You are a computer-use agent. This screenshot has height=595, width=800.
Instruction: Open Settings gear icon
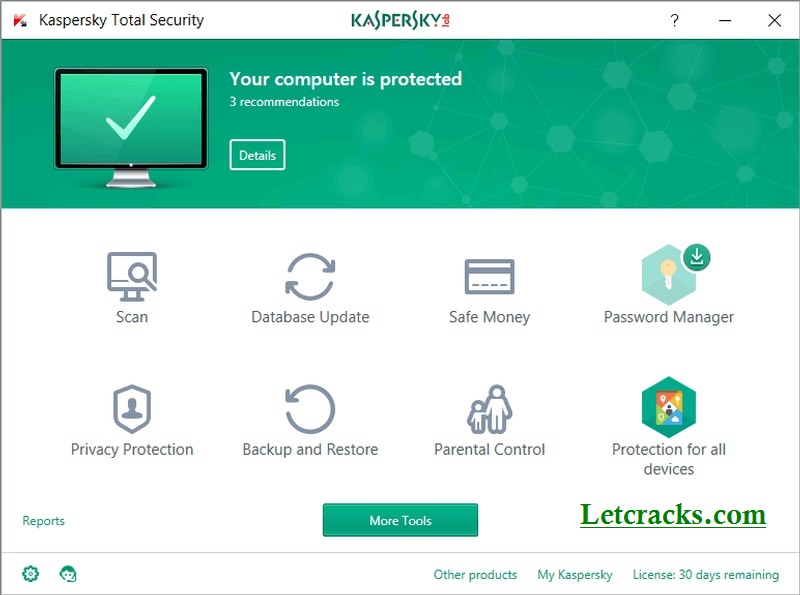[31, 574]
